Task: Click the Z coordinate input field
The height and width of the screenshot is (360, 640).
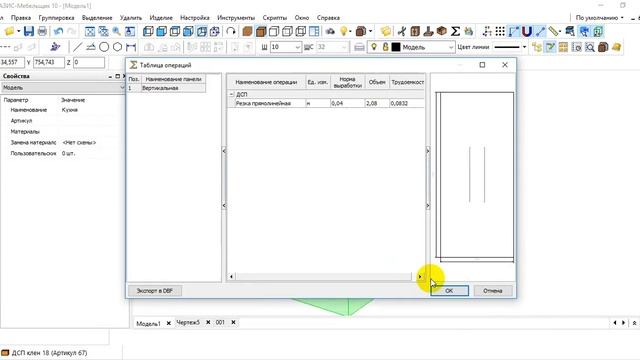Action: pos(89,62)
